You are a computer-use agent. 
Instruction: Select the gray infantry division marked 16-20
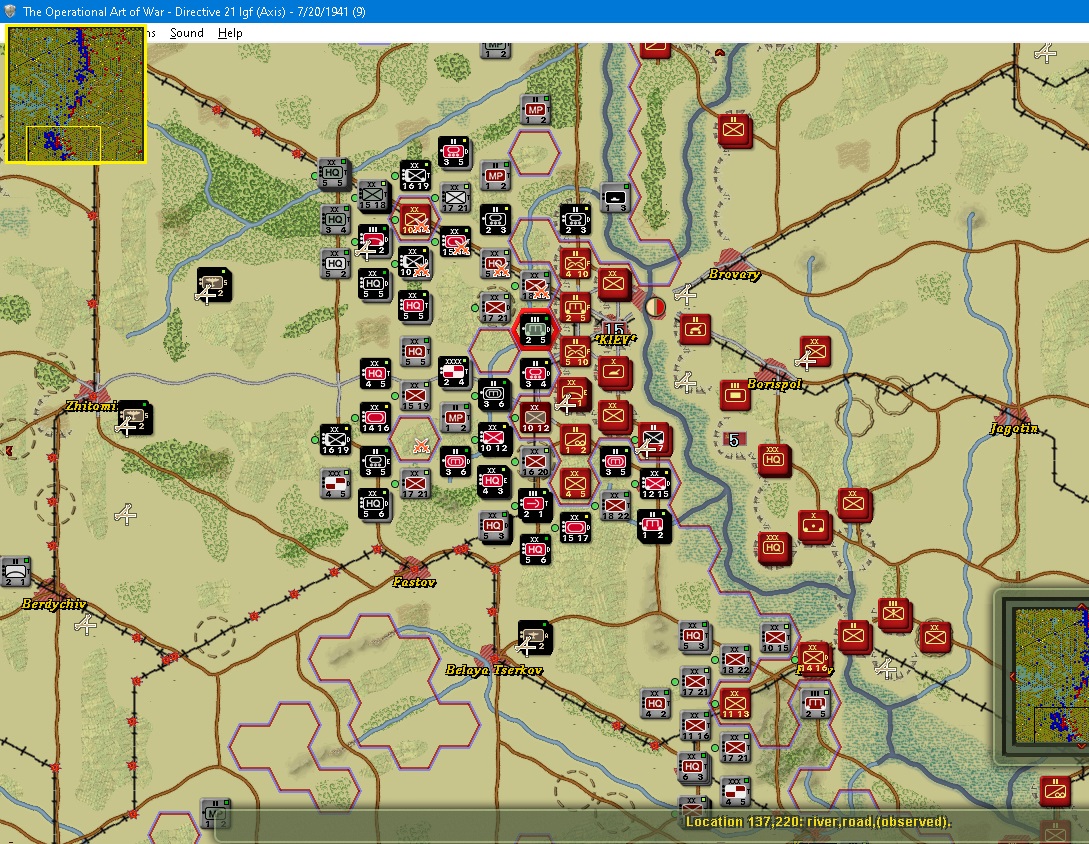coord(535,462)
